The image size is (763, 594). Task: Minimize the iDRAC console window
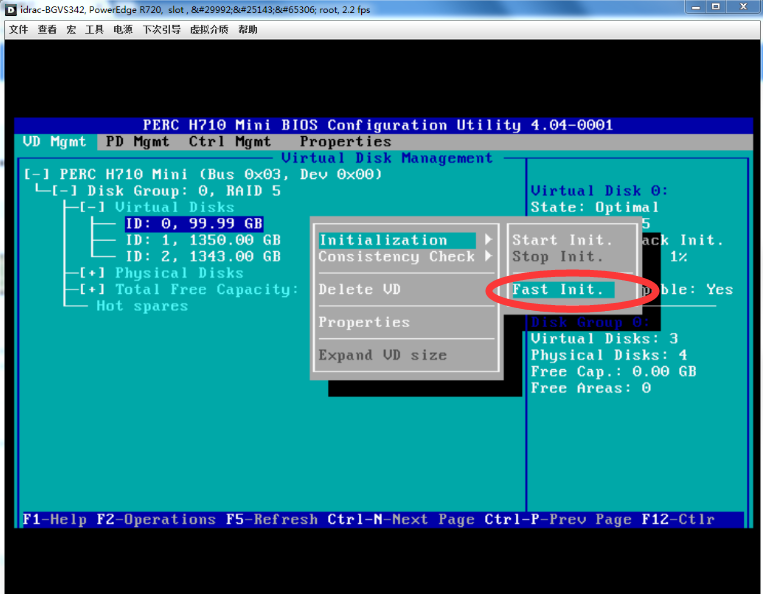pyautogui.click(x=696, y=7)
